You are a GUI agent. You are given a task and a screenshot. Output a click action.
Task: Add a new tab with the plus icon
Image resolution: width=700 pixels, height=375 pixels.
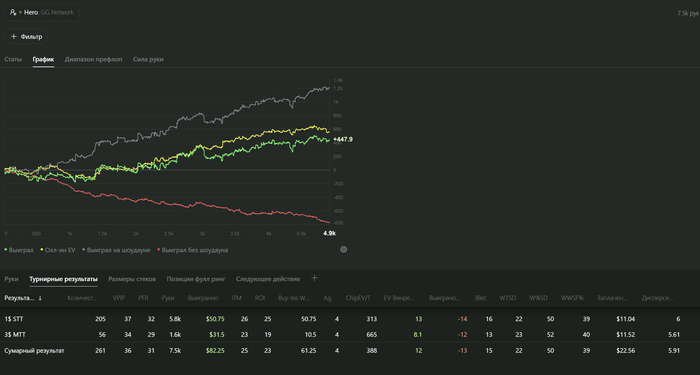tap(314, 278)
